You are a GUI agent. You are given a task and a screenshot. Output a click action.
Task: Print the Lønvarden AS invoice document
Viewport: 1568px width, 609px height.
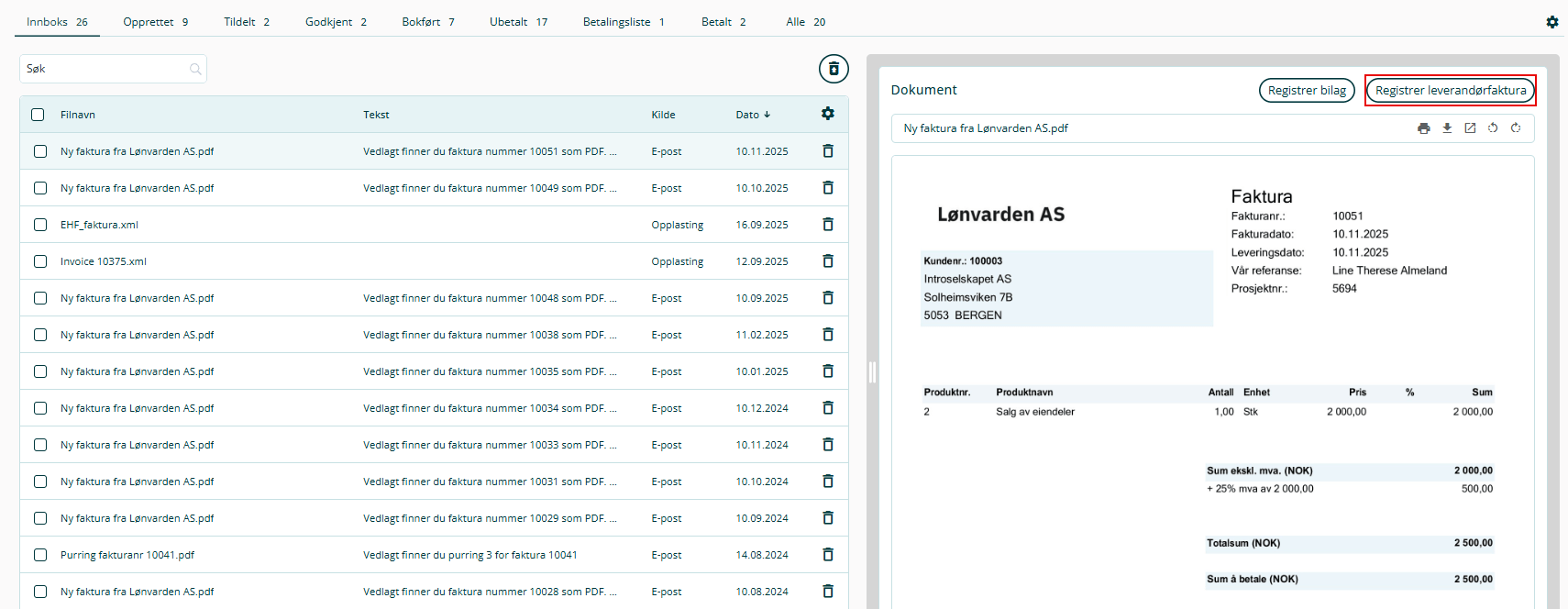[1423, 128]
